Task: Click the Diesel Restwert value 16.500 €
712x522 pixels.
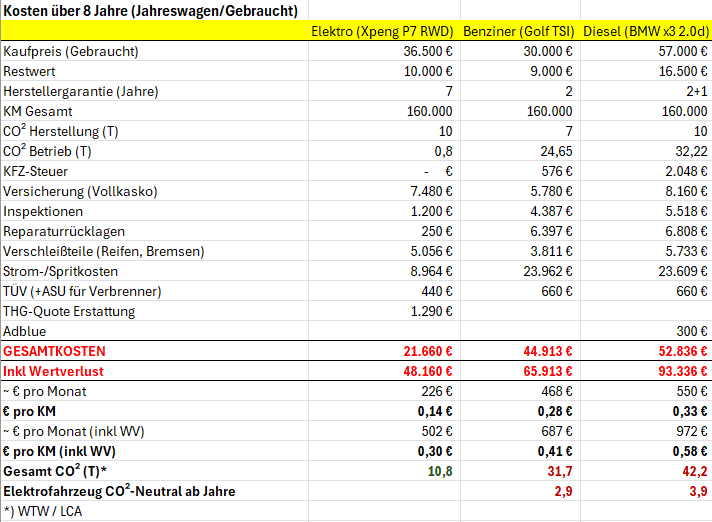Action: click(x=682, y=71)
